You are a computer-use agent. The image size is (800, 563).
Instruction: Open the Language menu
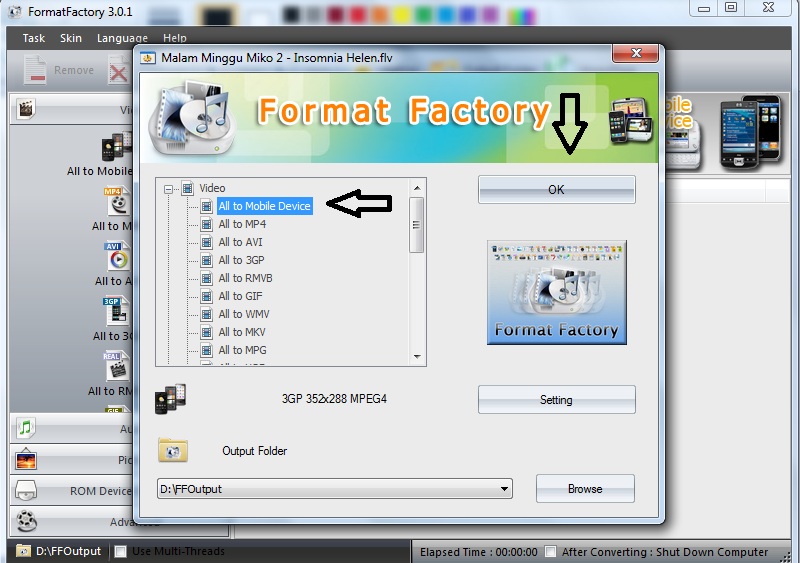click(x=122, y=38)
